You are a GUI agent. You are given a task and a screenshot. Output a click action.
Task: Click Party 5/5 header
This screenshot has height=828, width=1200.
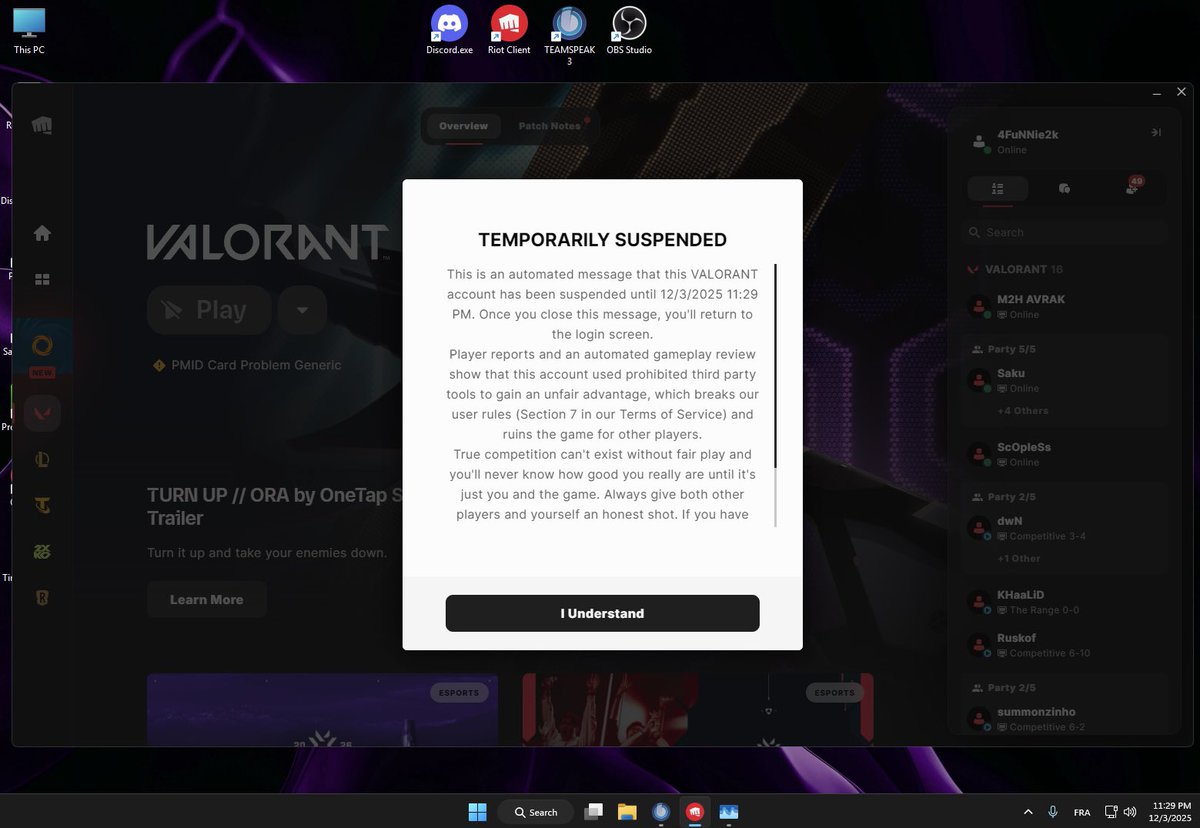[x=1004, y=350]
